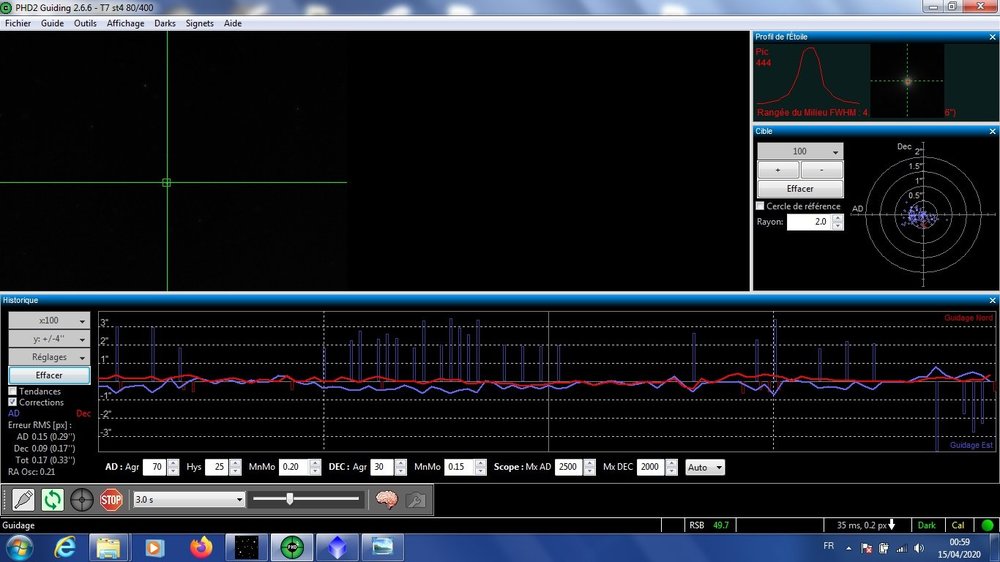The height and width of the screenshot is (562, 1000).
Task: Open the picture viewer app in taskbar
Action: click(x=383, y=547)
